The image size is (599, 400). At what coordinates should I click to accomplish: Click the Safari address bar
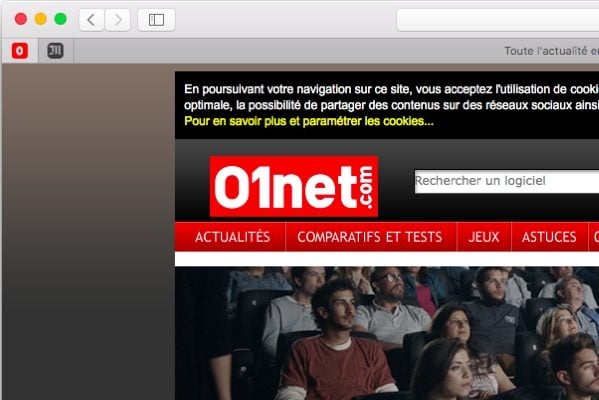coord(498,19)
